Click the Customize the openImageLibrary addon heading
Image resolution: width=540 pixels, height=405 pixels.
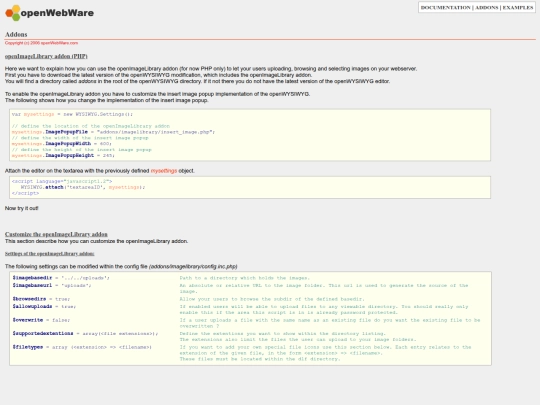click(56, 234)
